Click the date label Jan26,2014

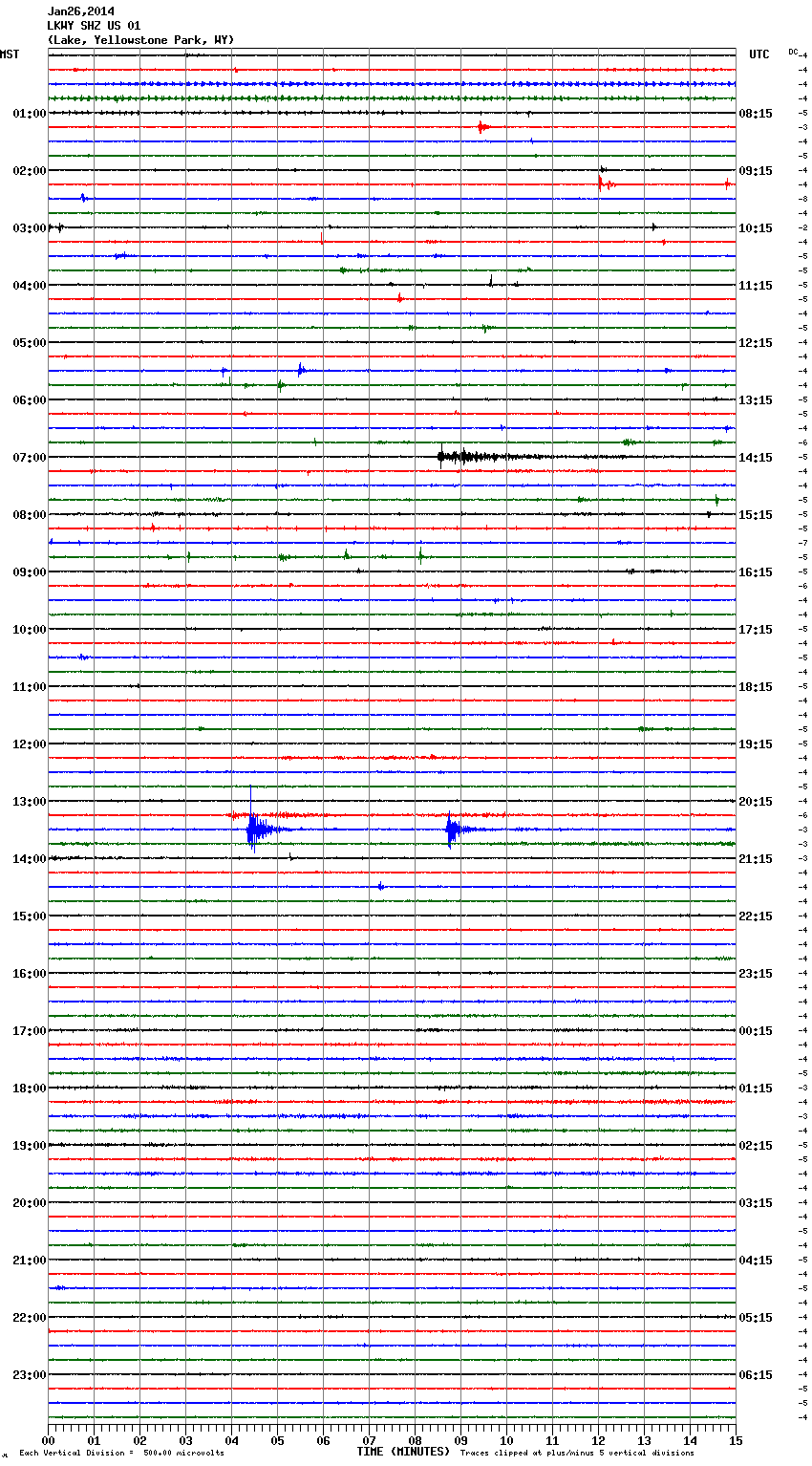[80, 11]
